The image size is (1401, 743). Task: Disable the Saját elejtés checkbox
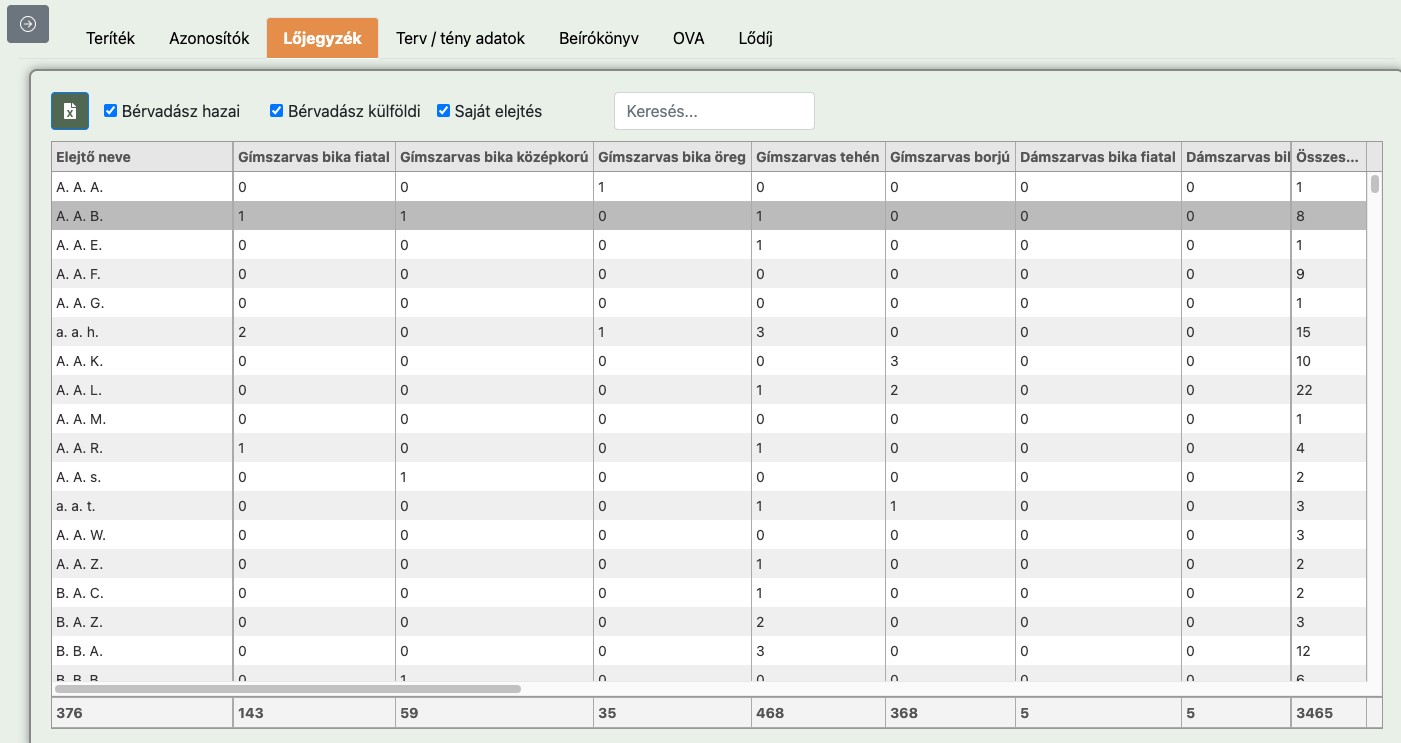pyautogui.click(x=444, y=111)
